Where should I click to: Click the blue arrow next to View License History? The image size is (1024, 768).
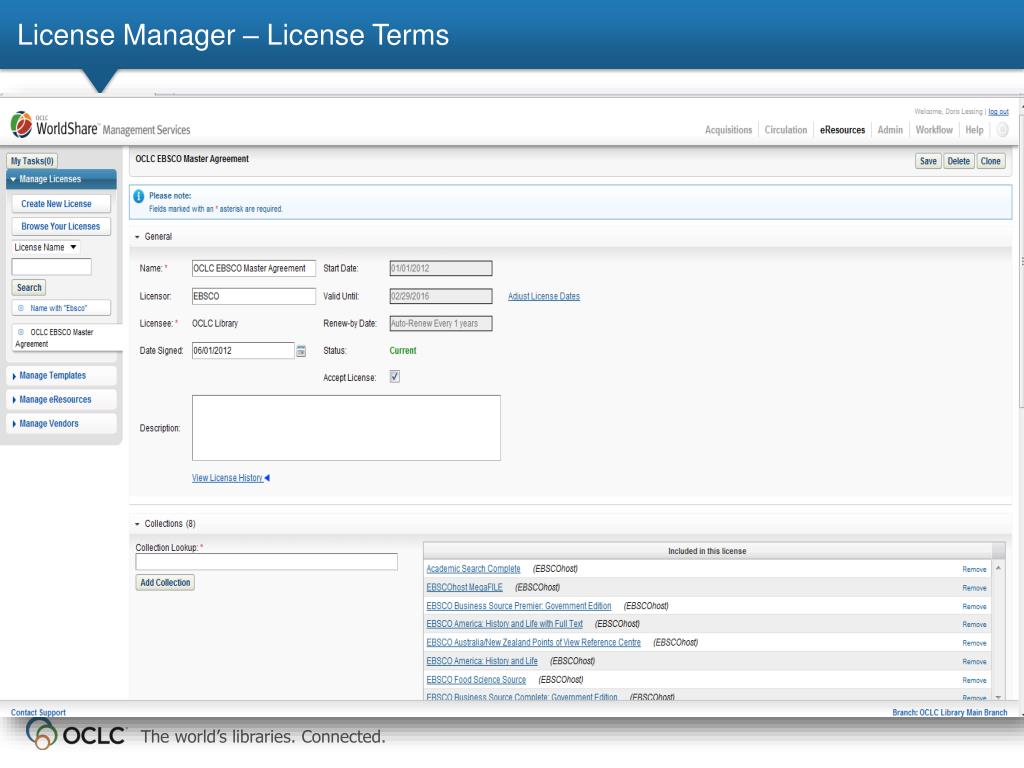click(267, 478)
